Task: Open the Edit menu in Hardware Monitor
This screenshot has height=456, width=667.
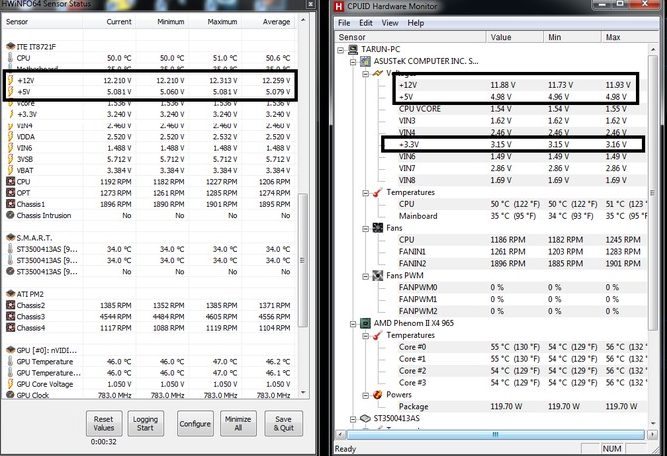Action: (x=366, y=23)
